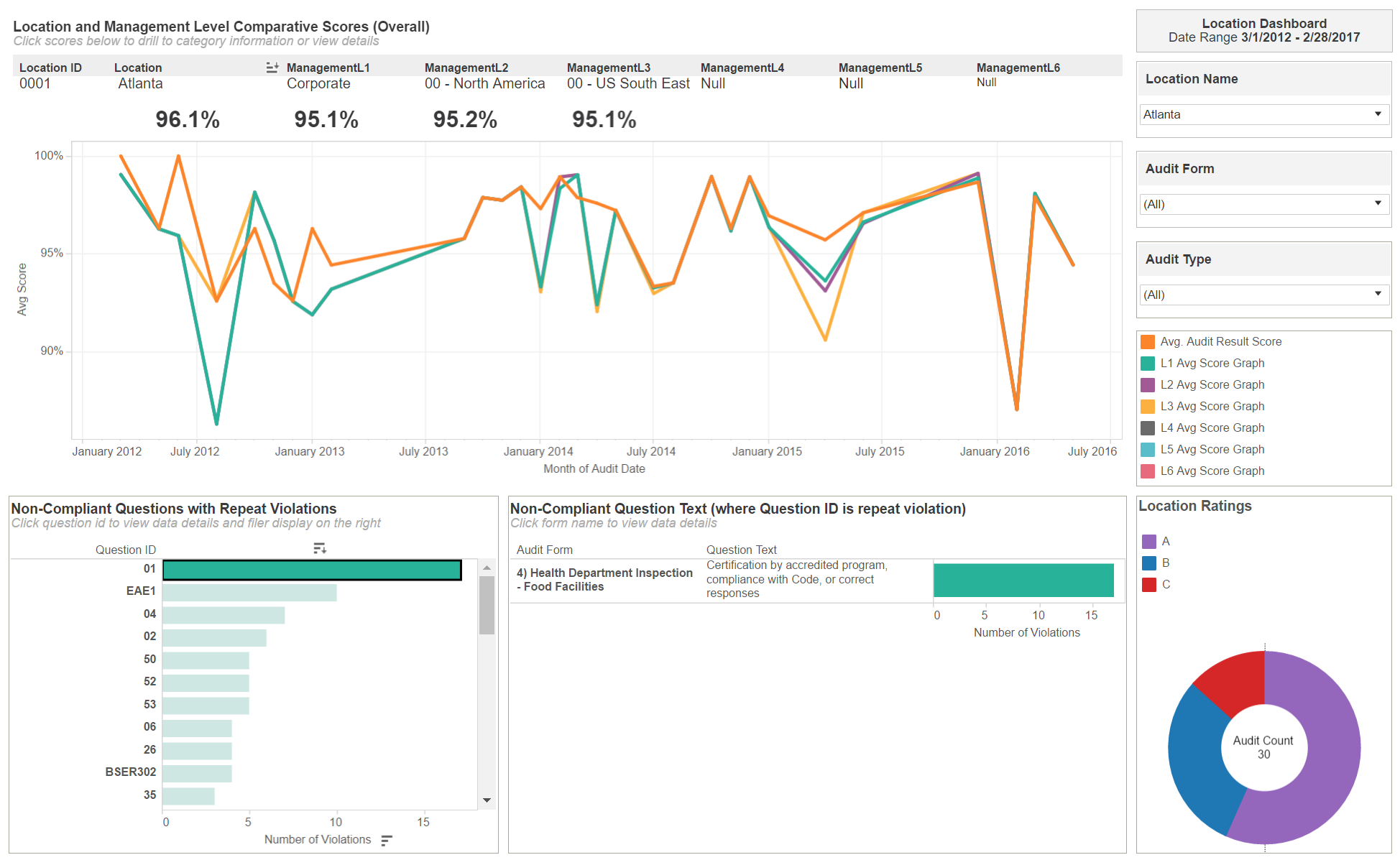Open the Audit Form dropdown
This screenshot has width=1400, height=860.
[x=1263, y=205]
